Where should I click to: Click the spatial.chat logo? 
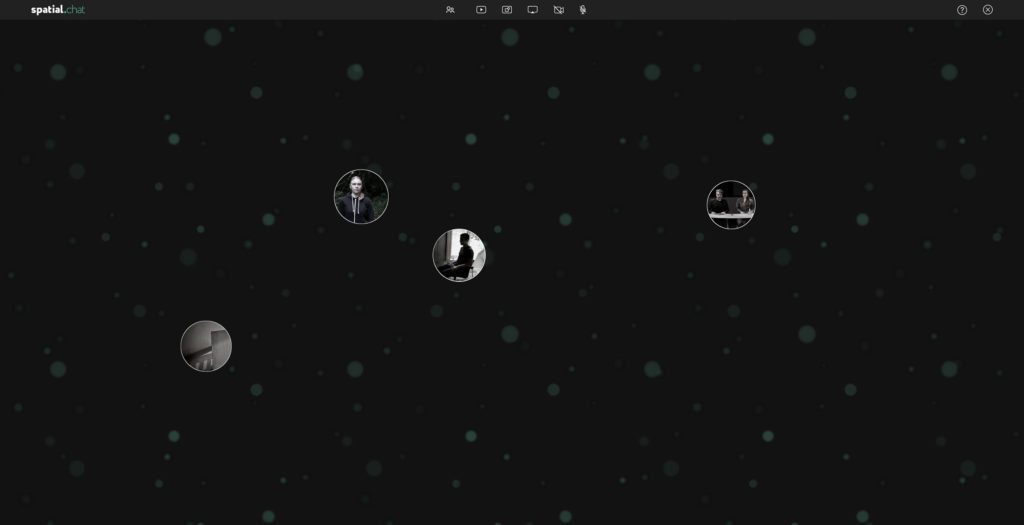pos(58,10)
